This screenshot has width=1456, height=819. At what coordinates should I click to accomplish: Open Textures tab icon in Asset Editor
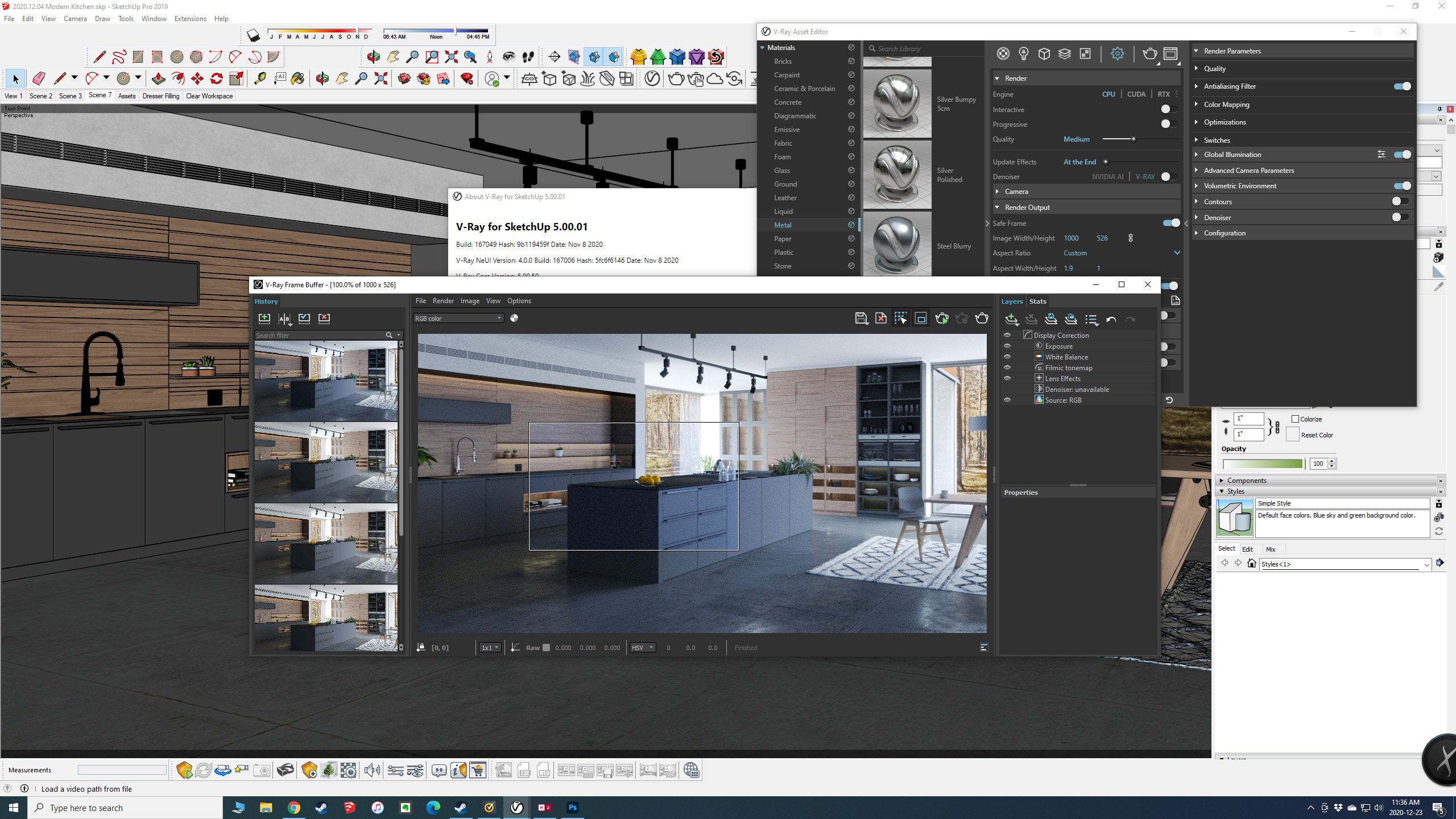click(1085, 53)
